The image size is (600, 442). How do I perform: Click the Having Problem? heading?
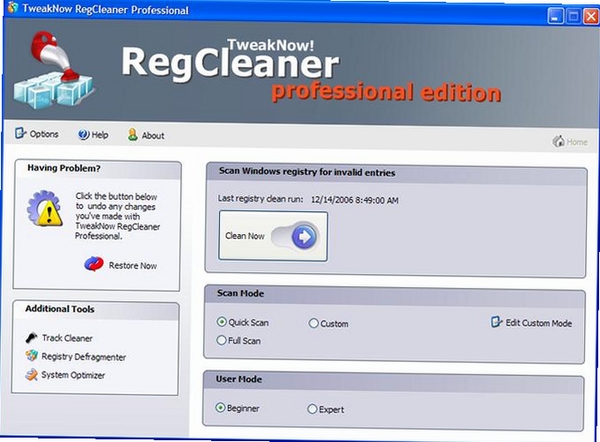(x=64, y=168)
